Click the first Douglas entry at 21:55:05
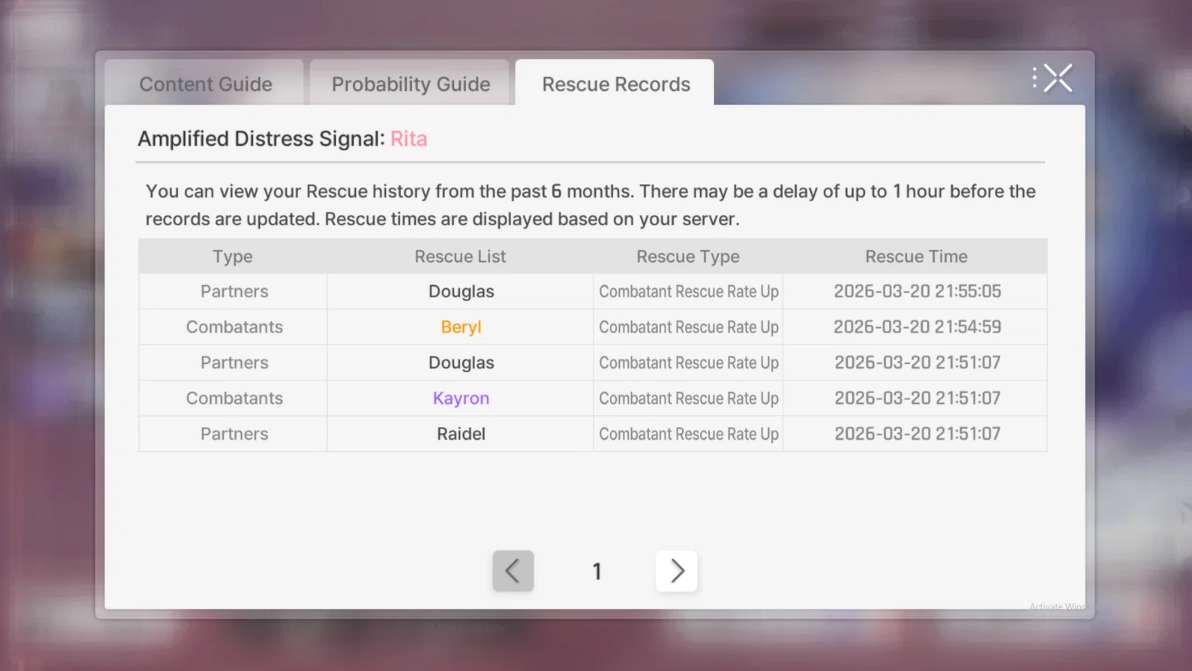This screenshot has width=1192, height=671. tap(461, 291)
